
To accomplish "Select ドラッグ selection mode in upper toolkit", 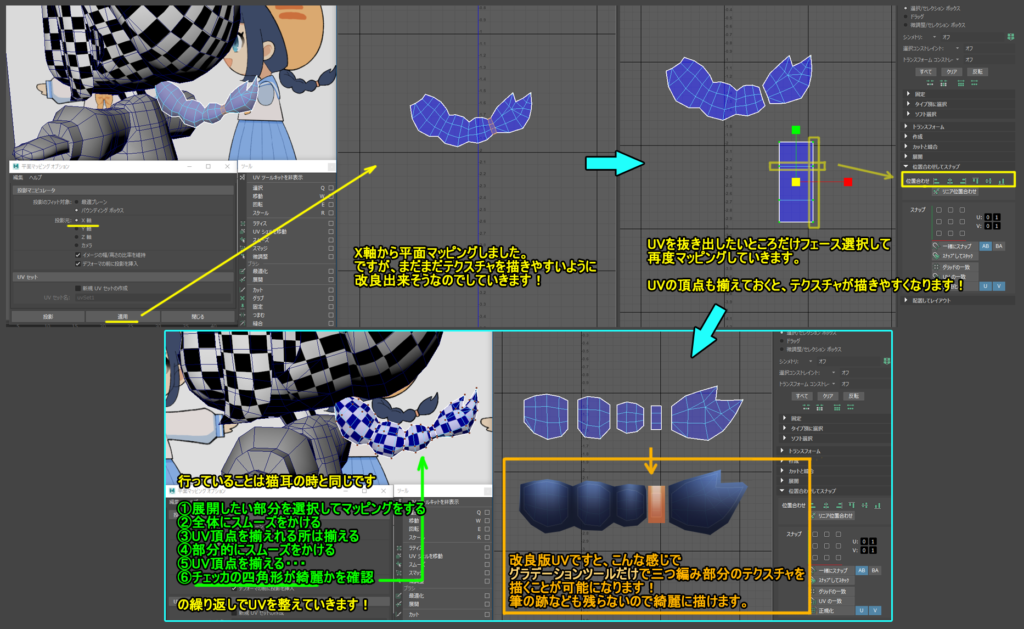I will [x=906, y=16].
